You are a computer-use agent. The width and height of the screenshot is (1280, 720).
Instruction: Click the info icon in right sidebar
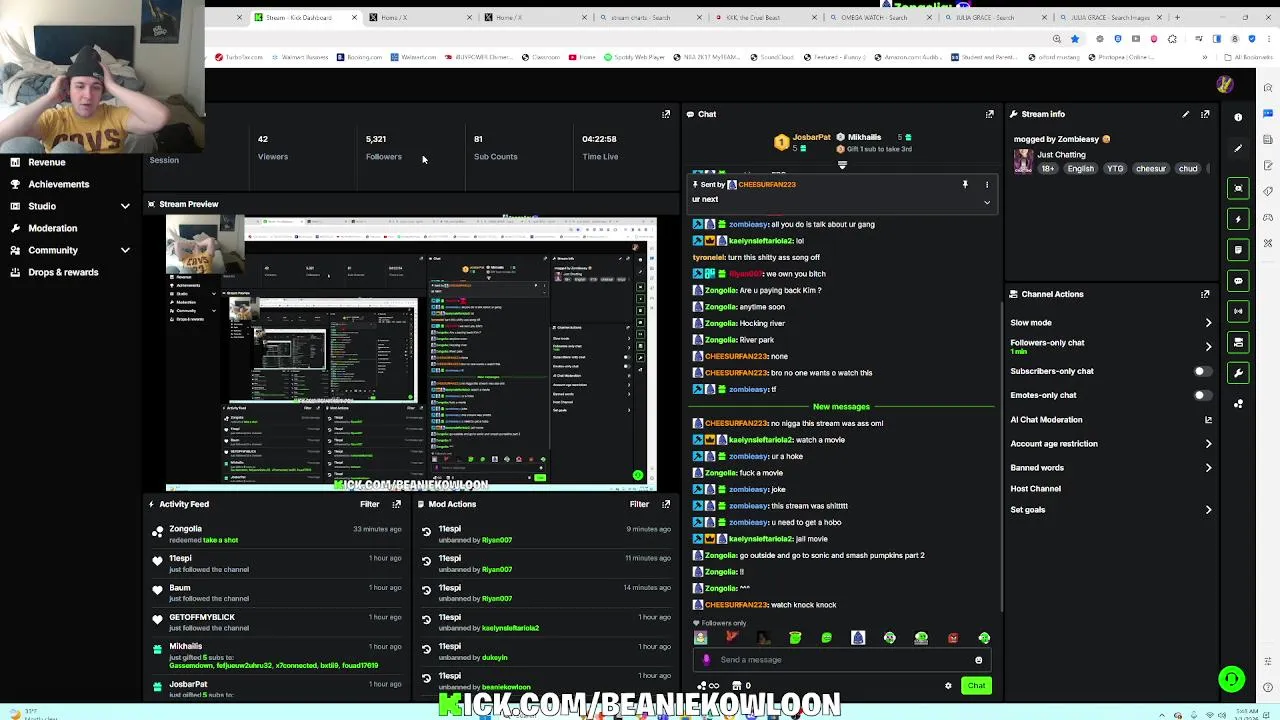[x=1238, y=117]
